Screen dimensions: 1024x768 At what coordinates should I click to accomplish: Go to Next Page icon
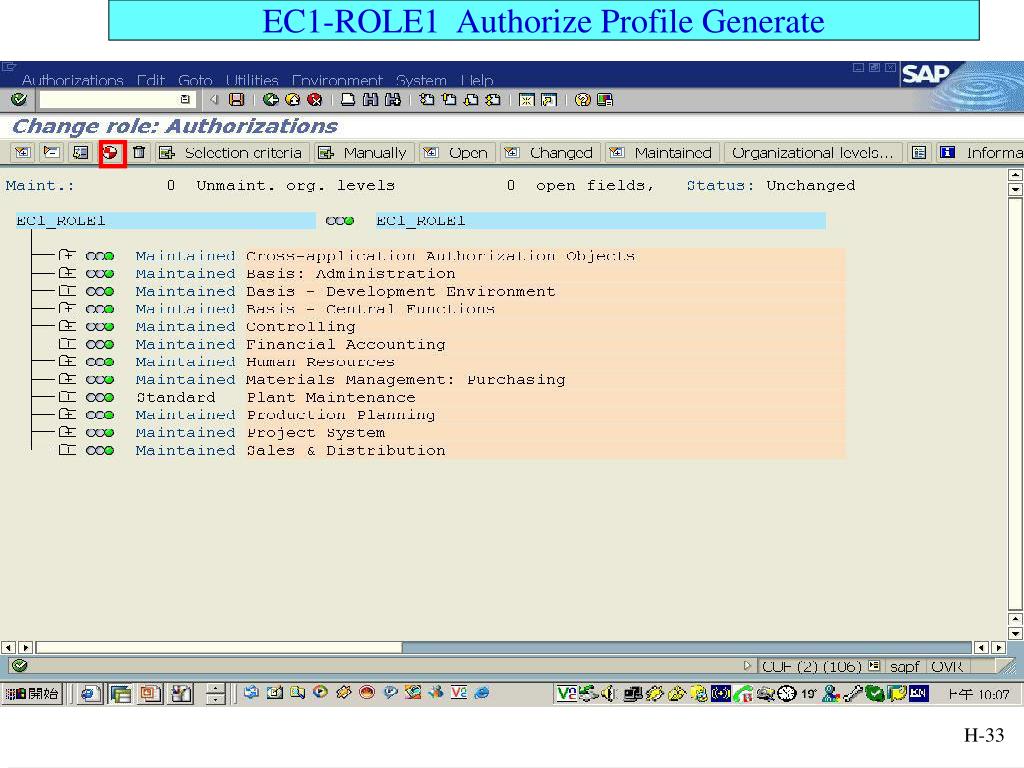click(x=471, y=99)
